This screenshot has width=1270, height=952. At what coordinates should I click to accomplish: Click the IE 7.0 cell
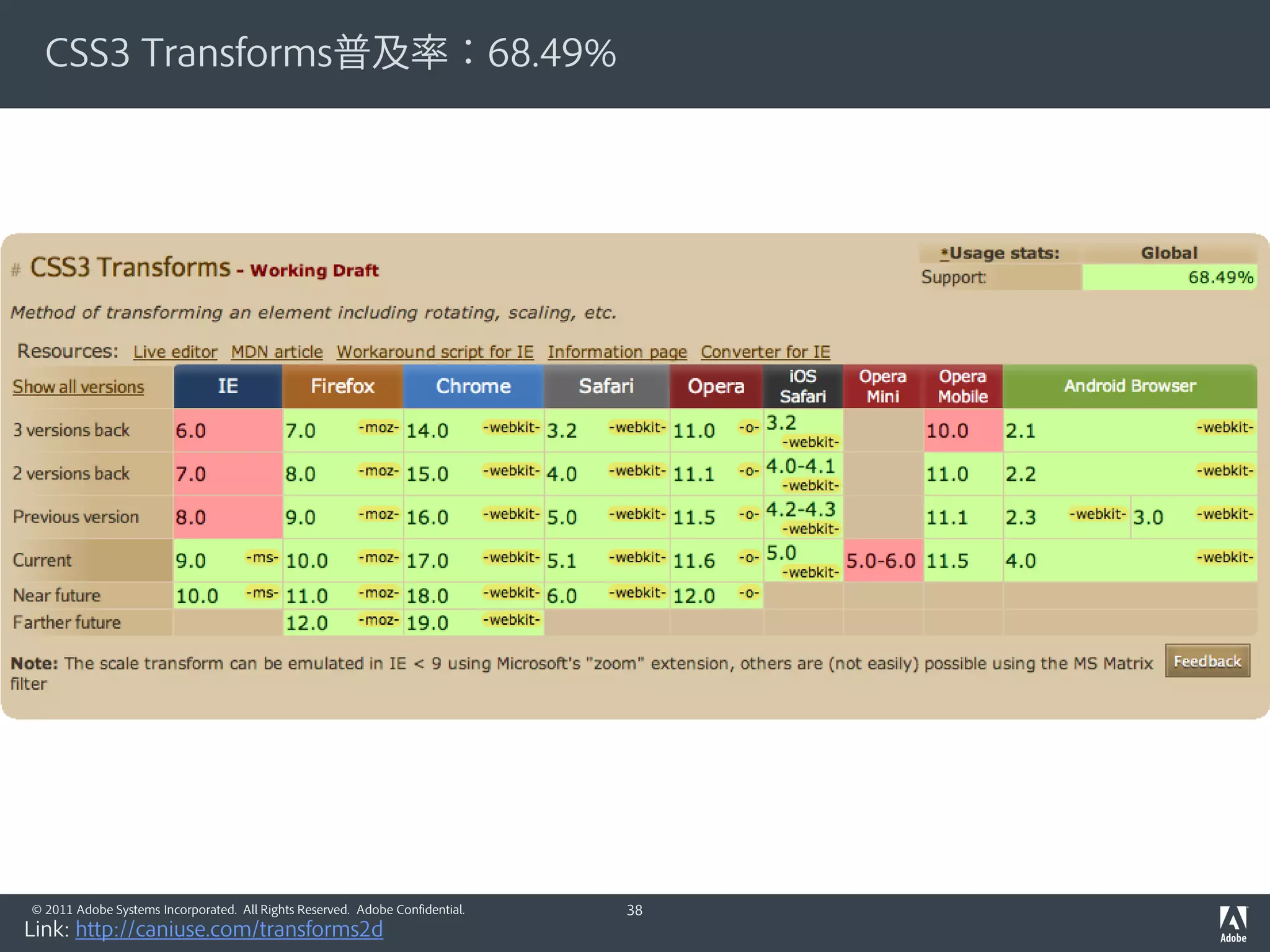tap(228, 474)
